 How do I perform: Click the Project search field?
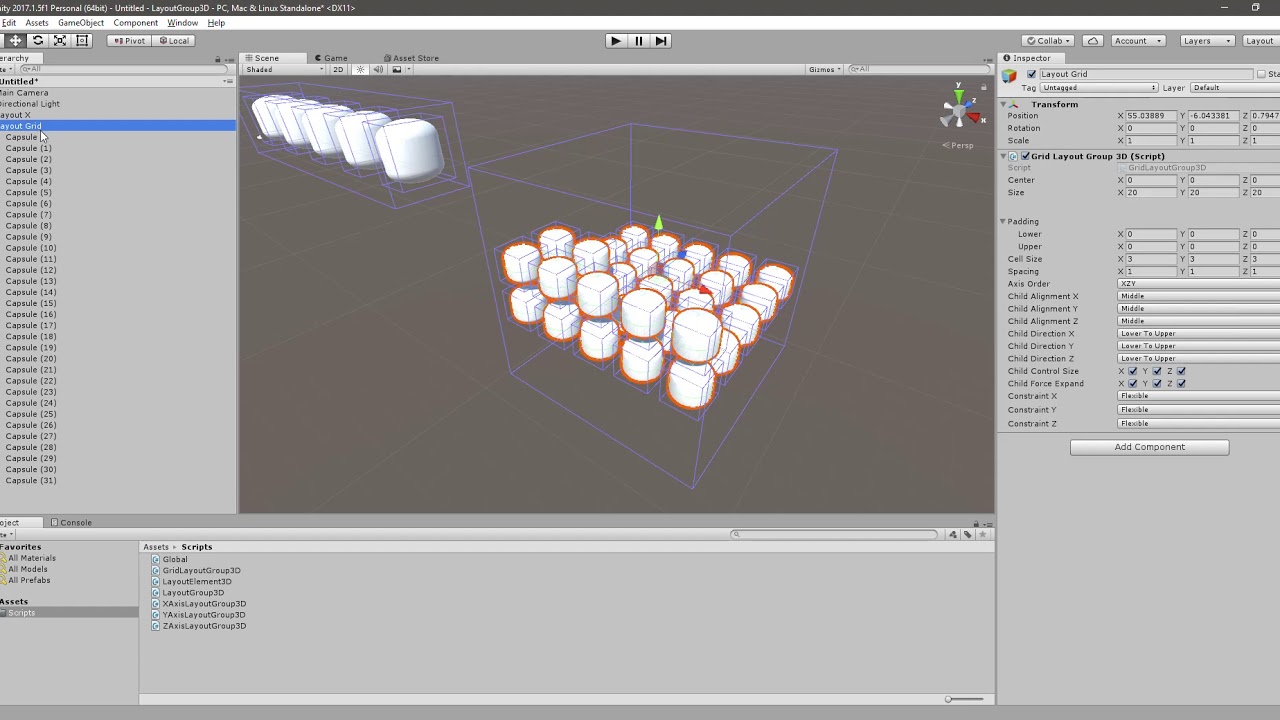pyautogui.click(x=835, y=534)
